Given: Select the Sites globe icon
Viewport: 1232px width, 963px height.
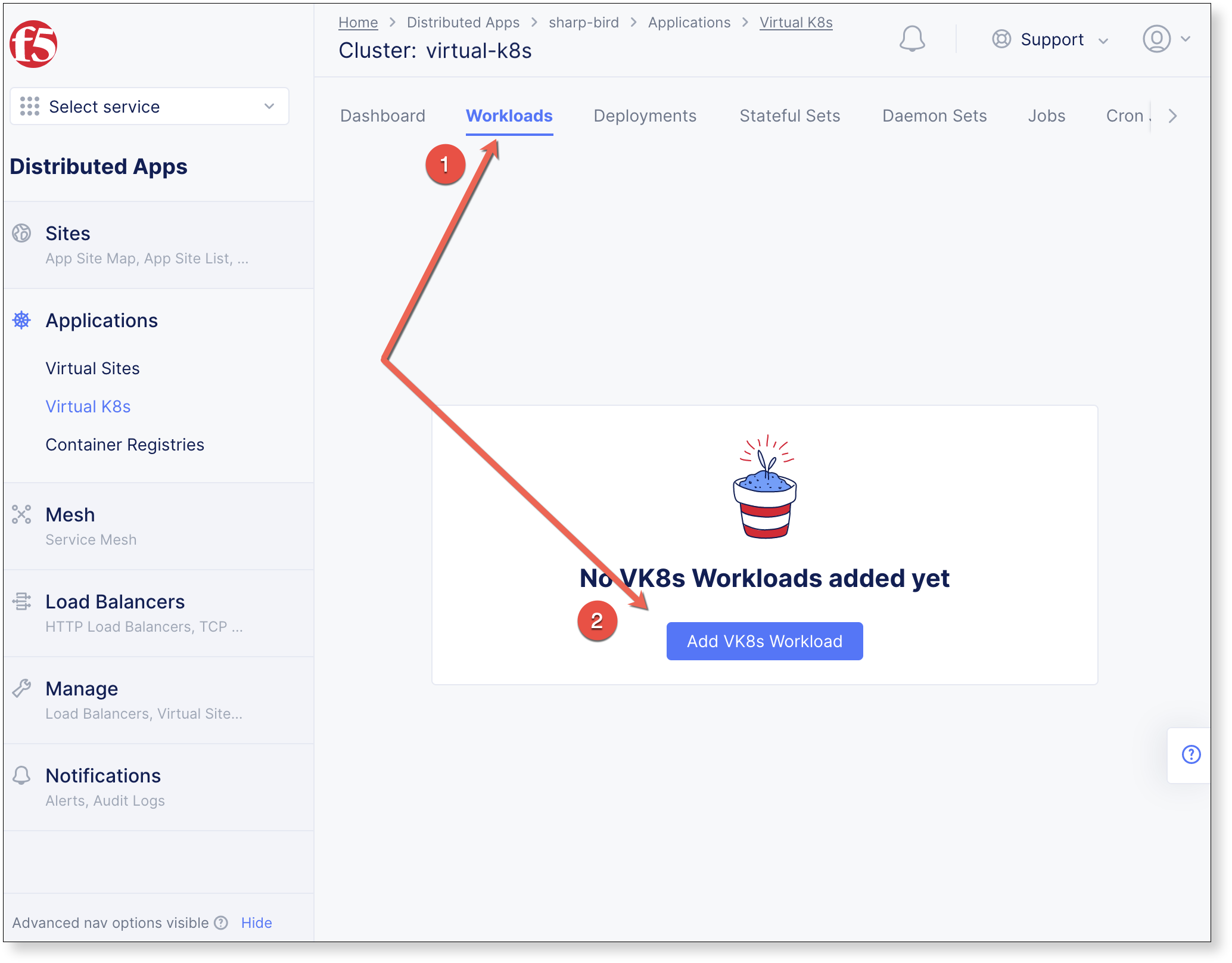Looking at the screenshot, I should point(22,233).
